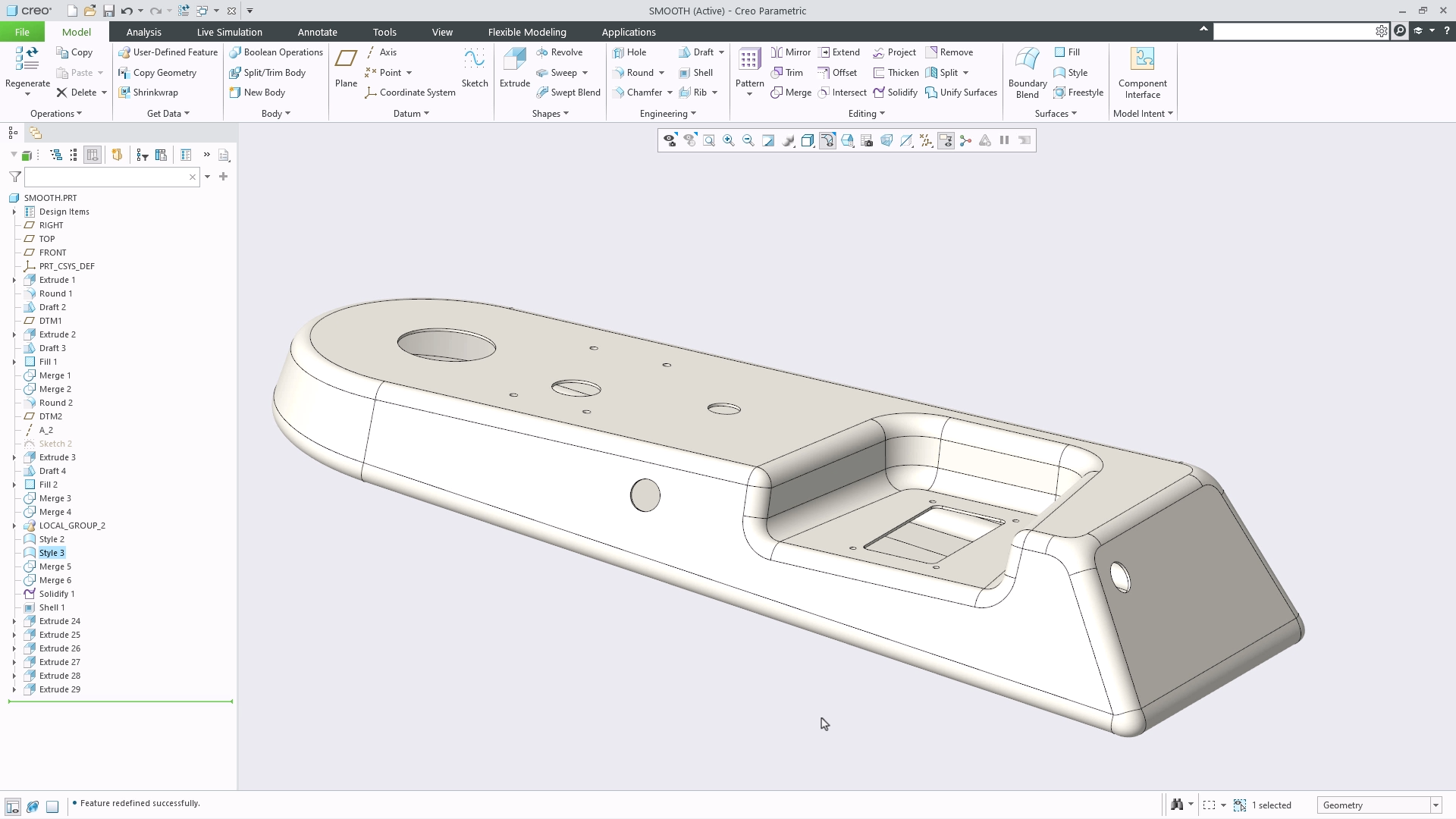
Task: Toggle the highlighted saved-orientations button
Action: point(827,140)
